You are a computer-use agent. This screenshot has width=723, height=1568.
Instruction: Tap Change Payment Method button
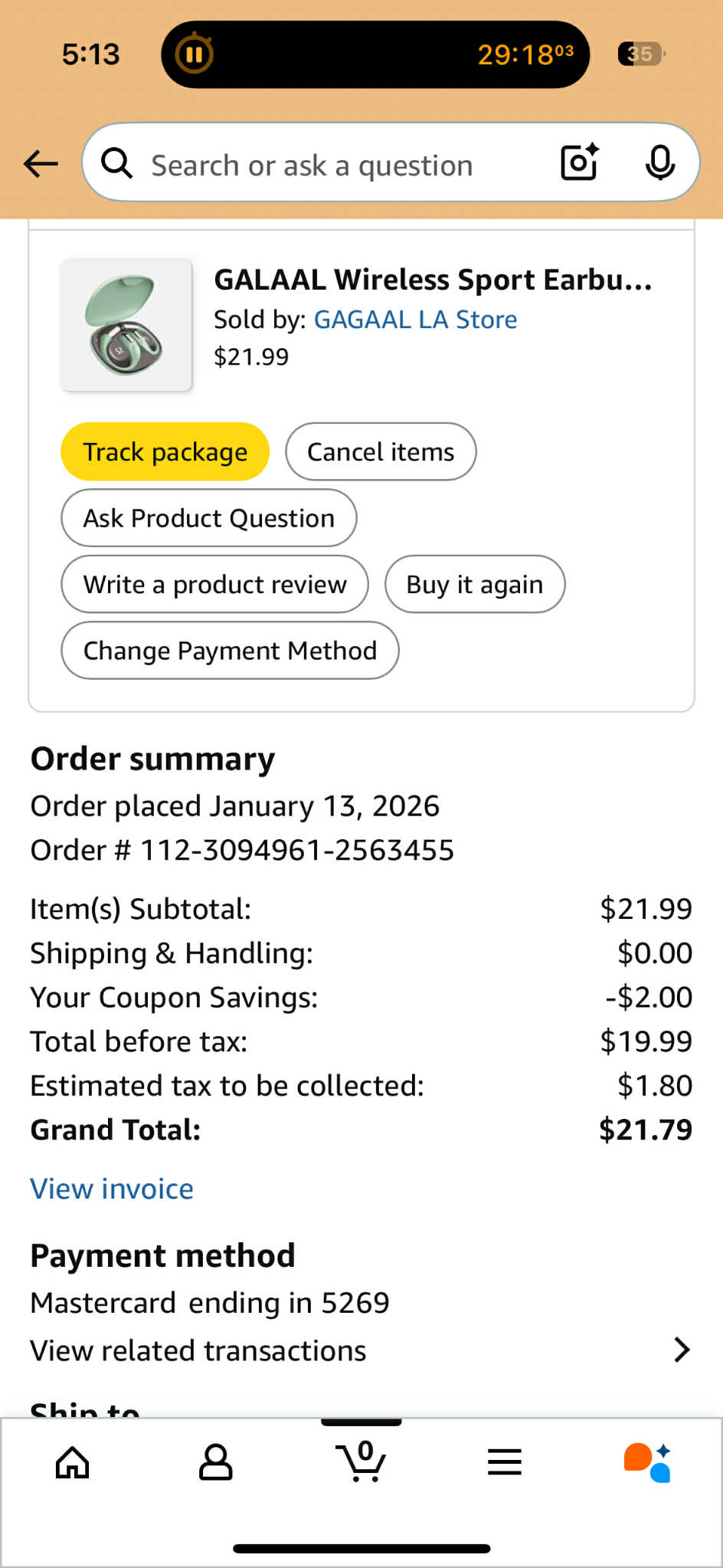coord(230,651)
